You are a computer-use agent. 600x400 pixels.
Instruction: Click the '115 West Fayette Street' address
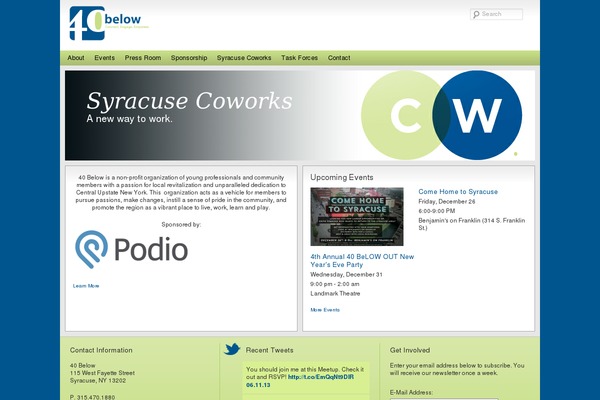(102, 373)
